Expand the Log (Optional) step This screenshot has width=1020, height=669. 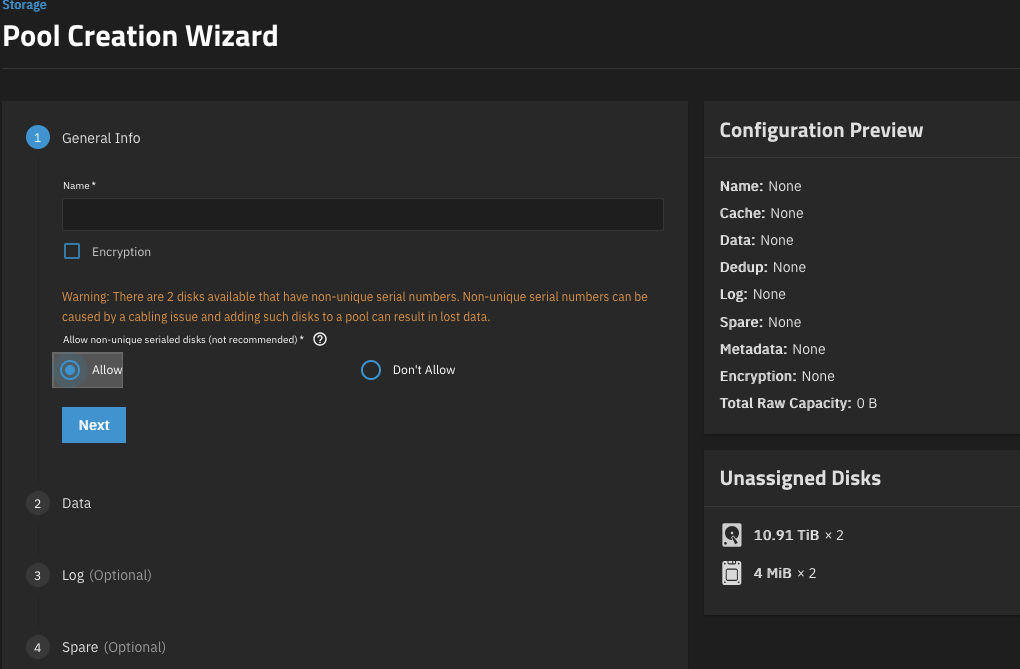click(106, 575)
